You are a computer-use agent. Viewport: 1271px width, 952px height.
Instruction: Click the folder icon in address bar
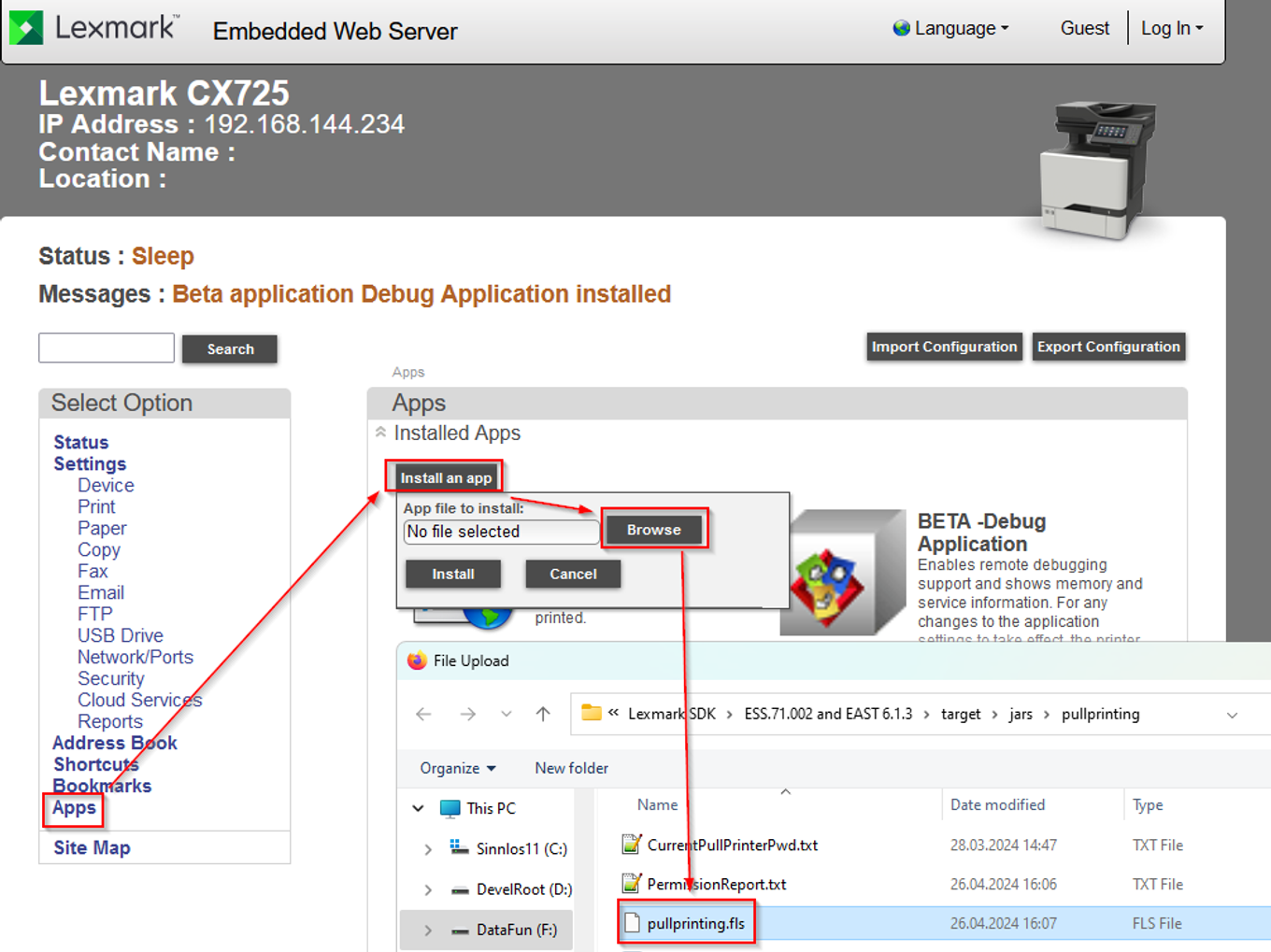[x=592, y=713]
